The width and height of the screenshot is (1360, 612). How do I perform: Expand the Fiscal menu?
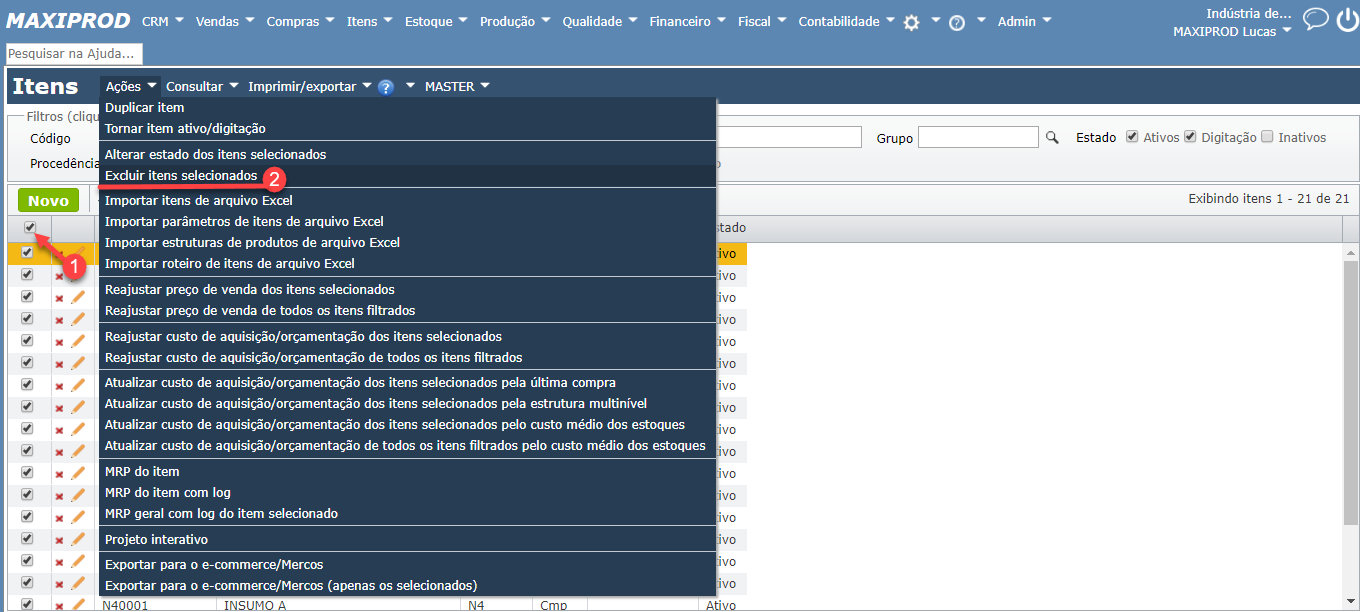pos(762,21)
